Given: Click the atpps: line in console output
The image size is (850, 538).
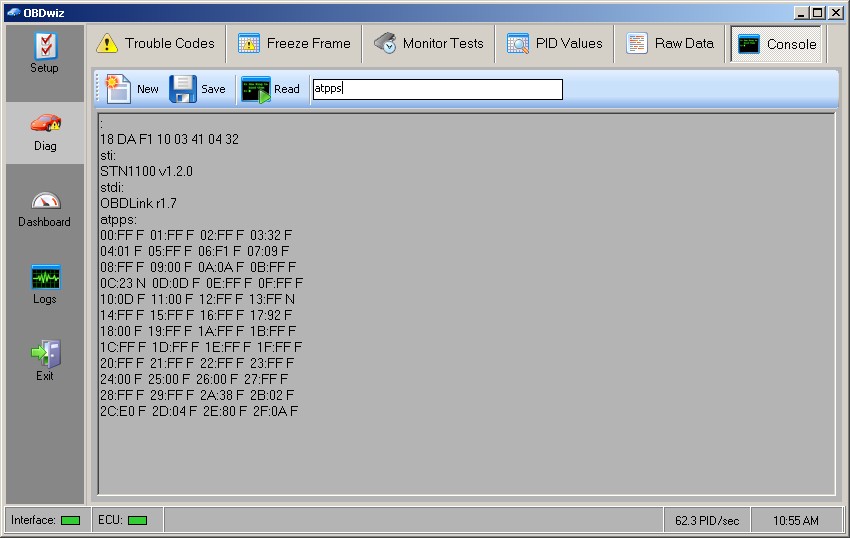Looking at the screenshot, I should (118, 220).
